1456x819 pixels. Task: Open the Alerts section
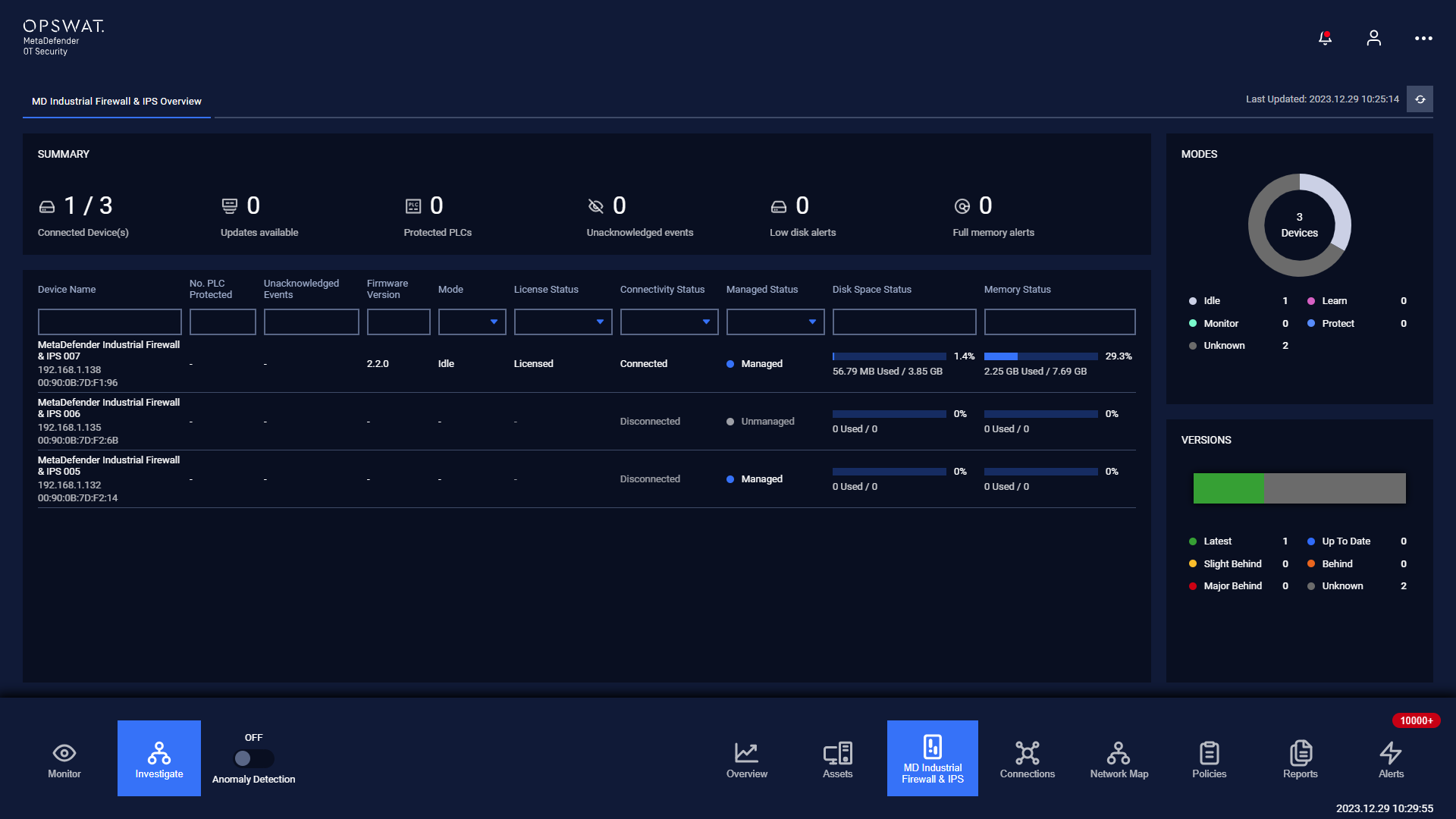point(1392,759)
